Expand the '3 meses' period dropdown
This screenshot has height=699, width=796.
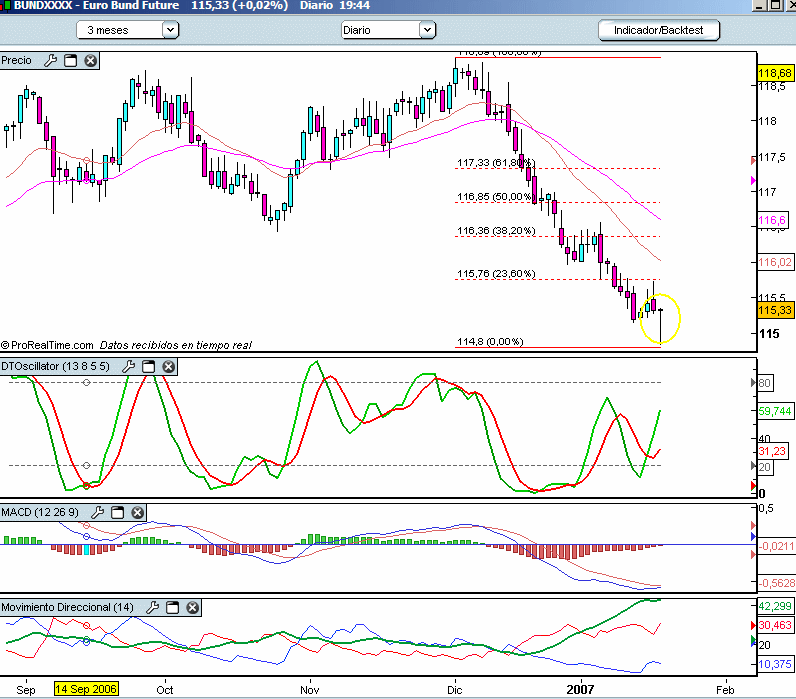[x=169, y=30]
